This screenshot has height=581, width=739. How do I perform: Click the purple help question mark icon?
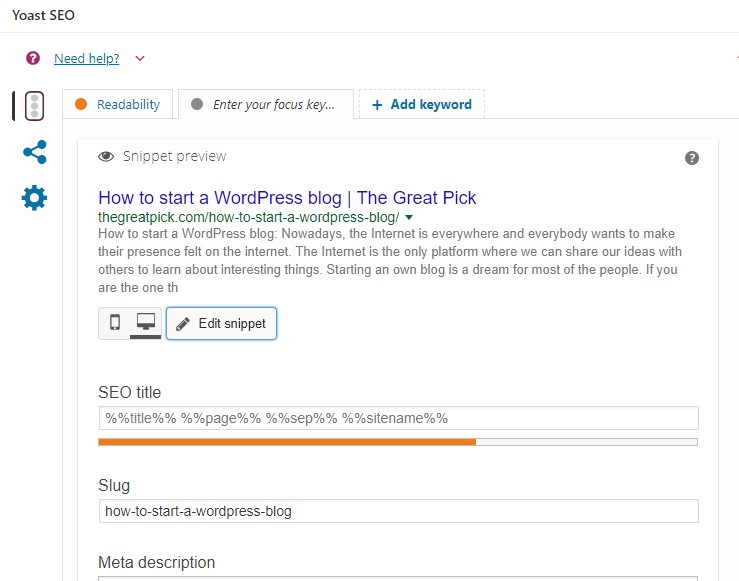click(x=33, y=58)
